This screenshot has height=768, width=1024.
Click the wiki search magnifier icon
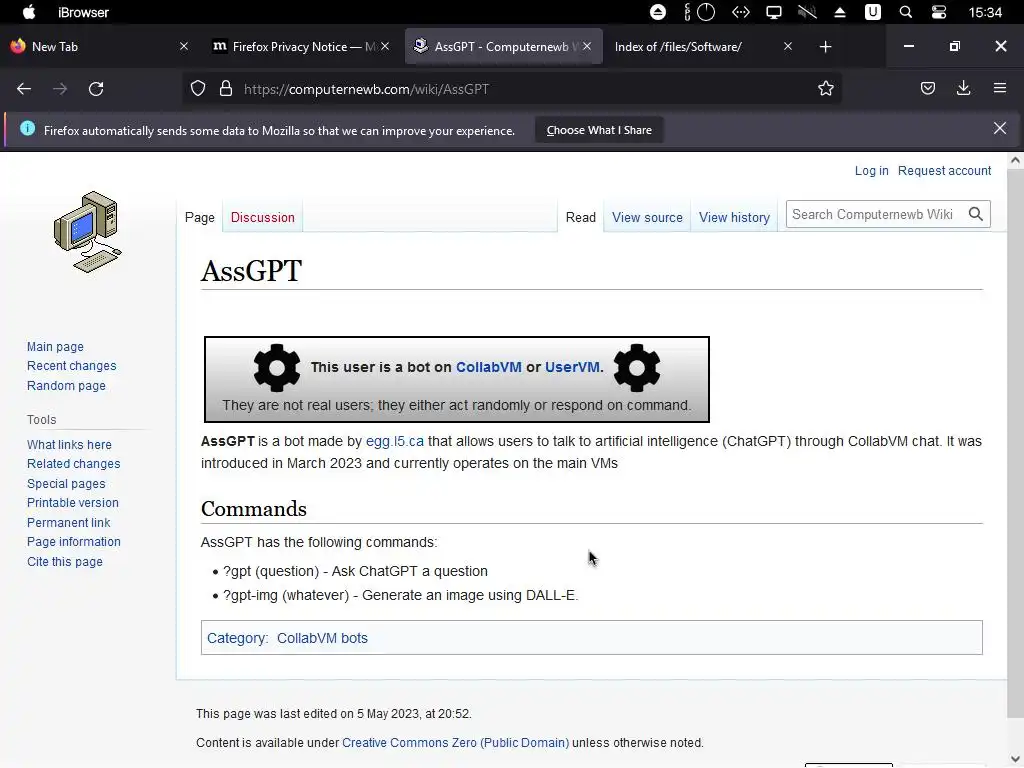pyautogui.click(x=976, y=214)
